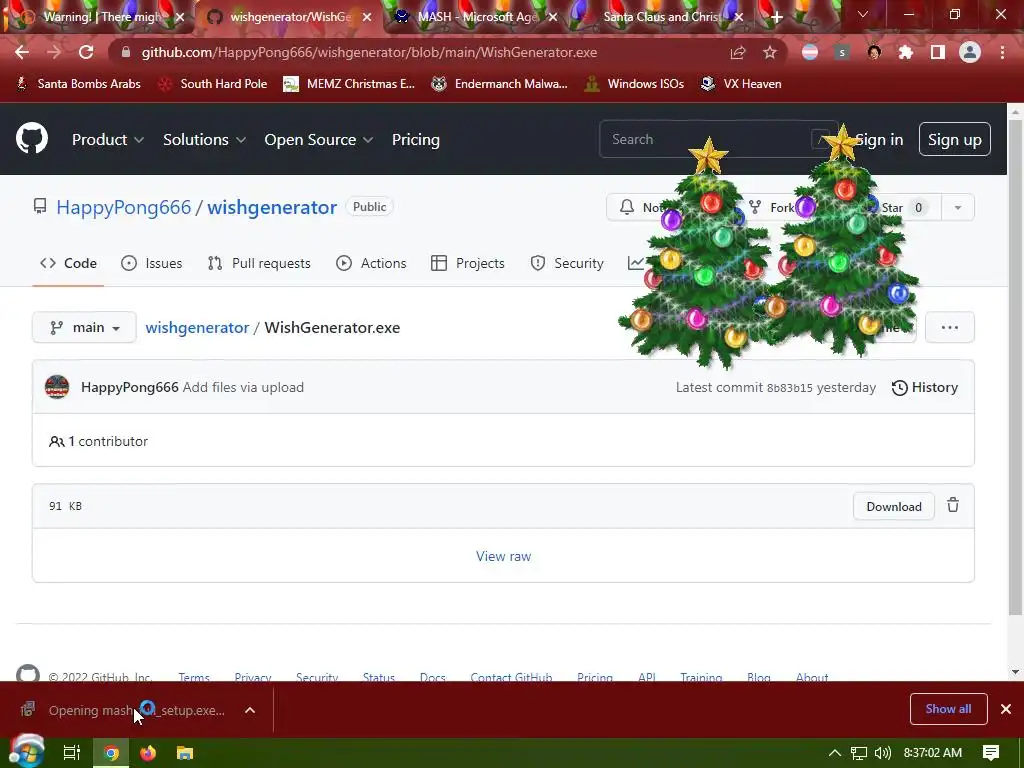Expand the Solutions menu
1024x768 pixels.
point(204,139)
